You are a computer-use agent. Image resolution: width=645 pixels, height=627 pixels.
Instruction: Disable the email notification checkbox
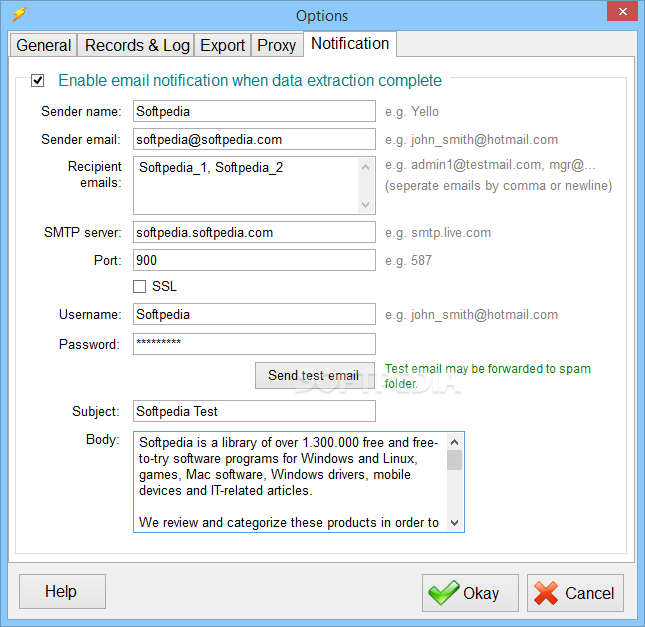pos(37,80)
